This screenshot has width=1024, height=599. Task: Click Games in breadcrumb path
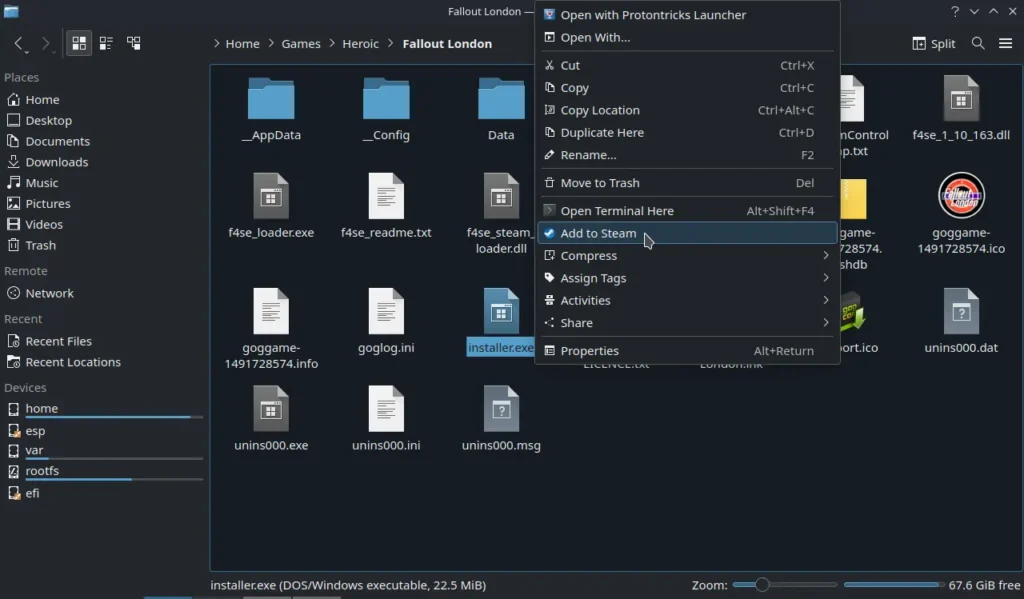[x=301, y=43]
